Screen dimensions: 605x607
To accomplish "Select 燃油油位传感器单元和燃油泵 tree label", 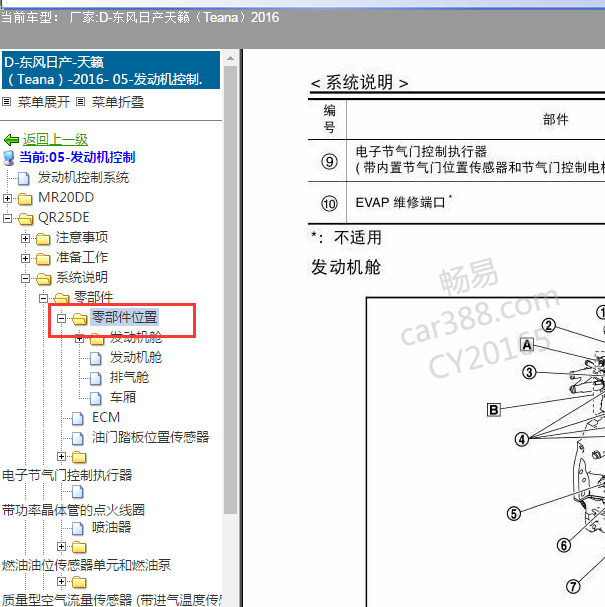I will coord(86,565).
